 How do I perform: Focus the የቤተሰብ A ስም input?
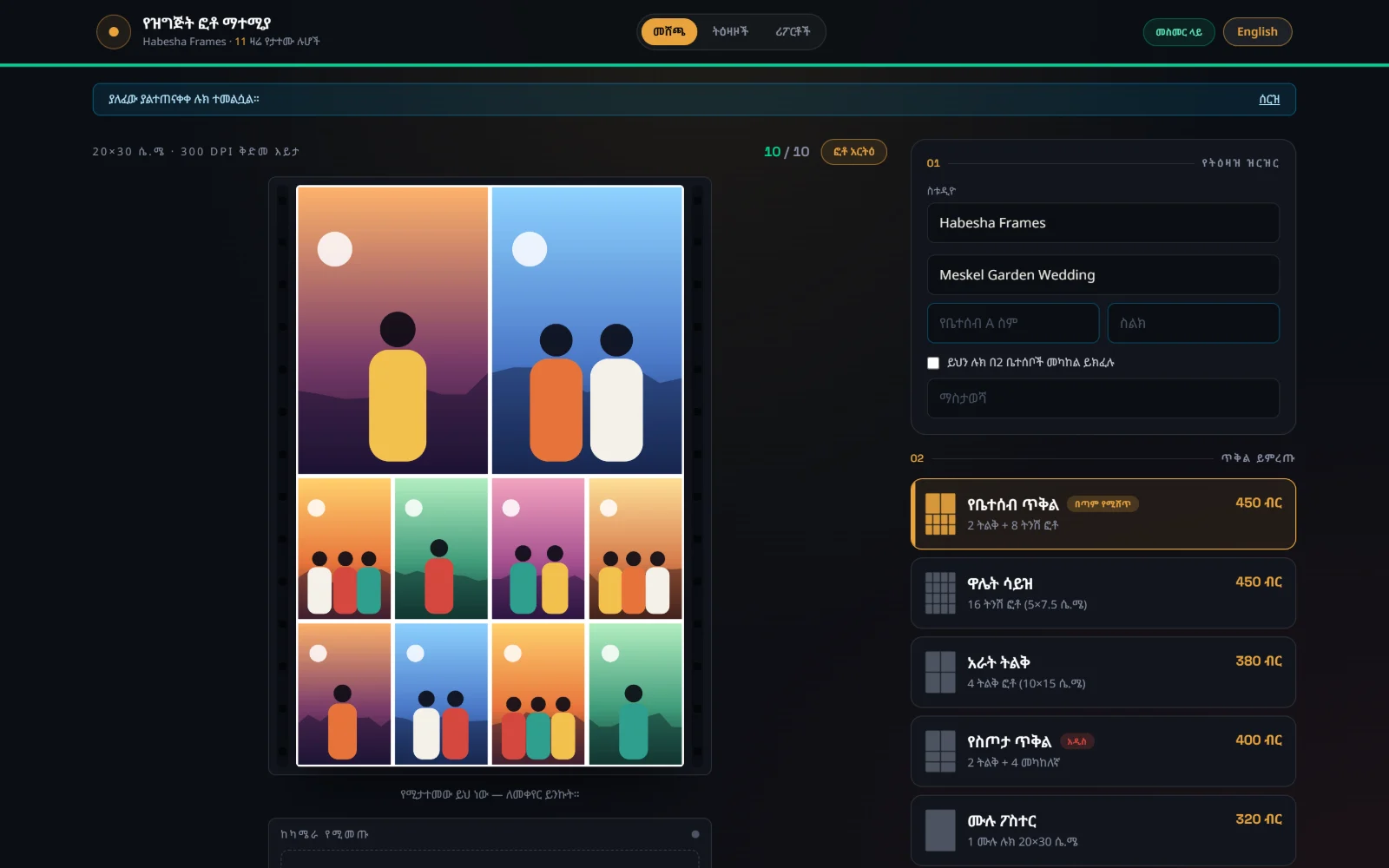coord(1012,323)
